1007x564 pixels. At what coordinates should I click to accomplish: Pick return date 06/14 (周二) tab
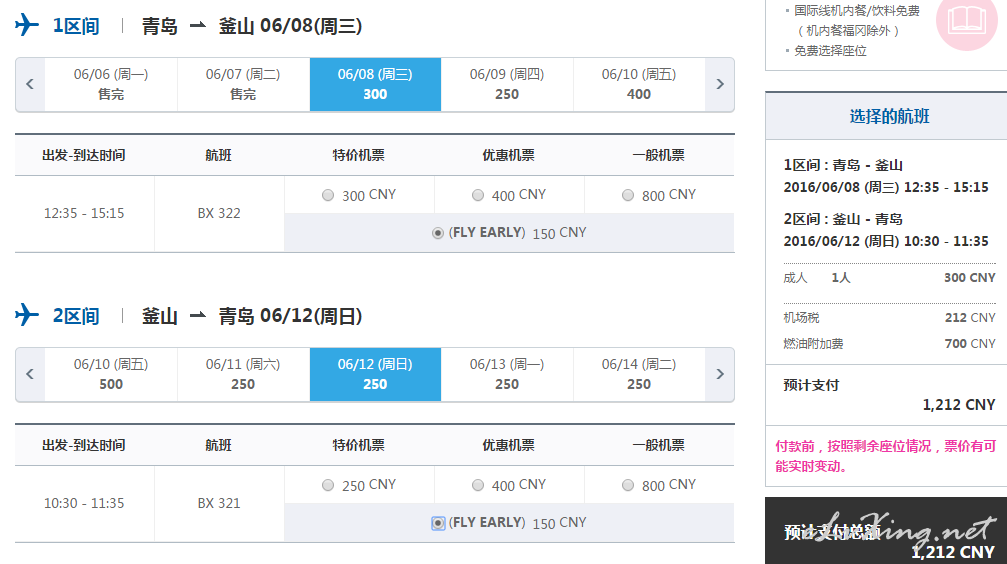[639, 374]
